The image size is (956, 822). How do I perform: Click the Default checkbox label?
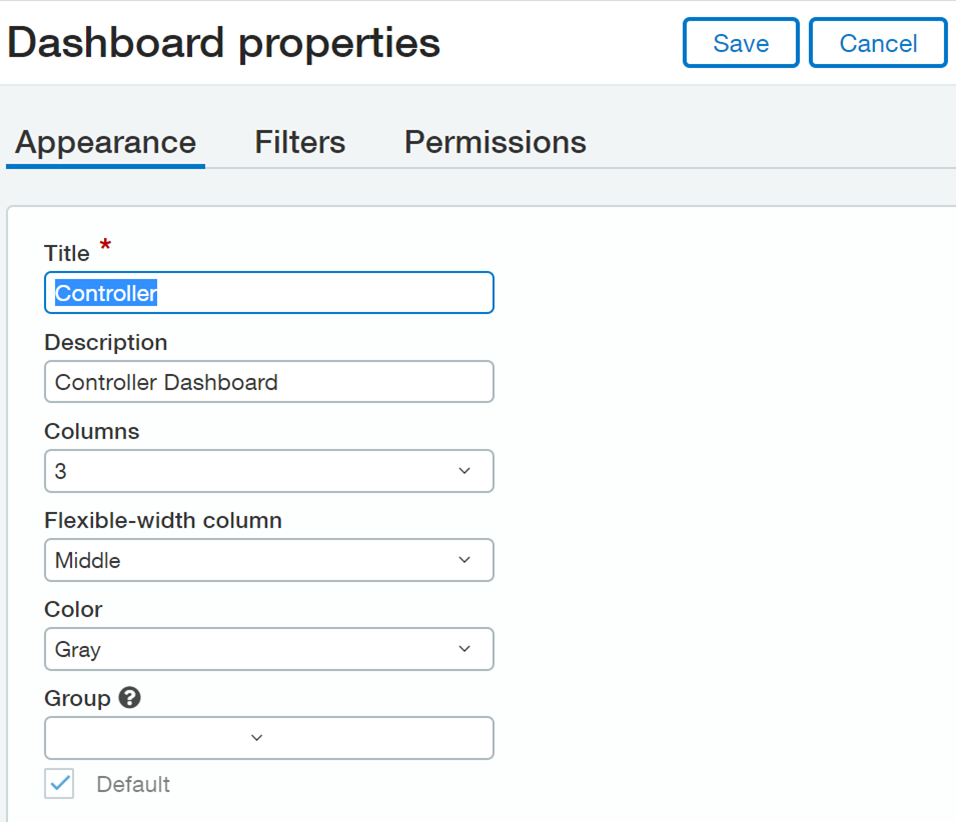pyautogui.click(x=133, y=784)
